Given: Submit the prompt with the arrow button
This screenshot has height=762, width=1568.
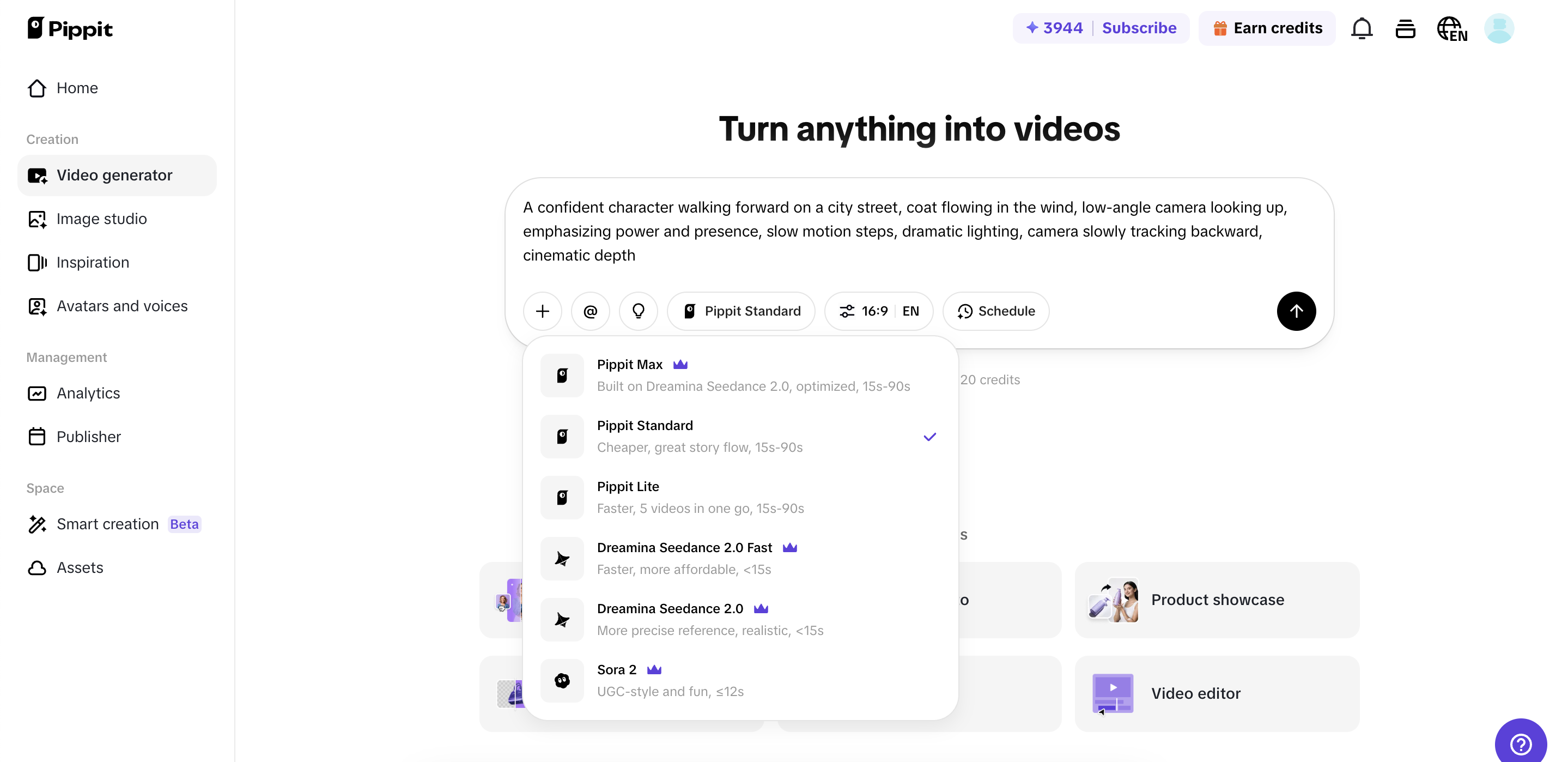Looking at the screenshot, I should point(1297,311).
